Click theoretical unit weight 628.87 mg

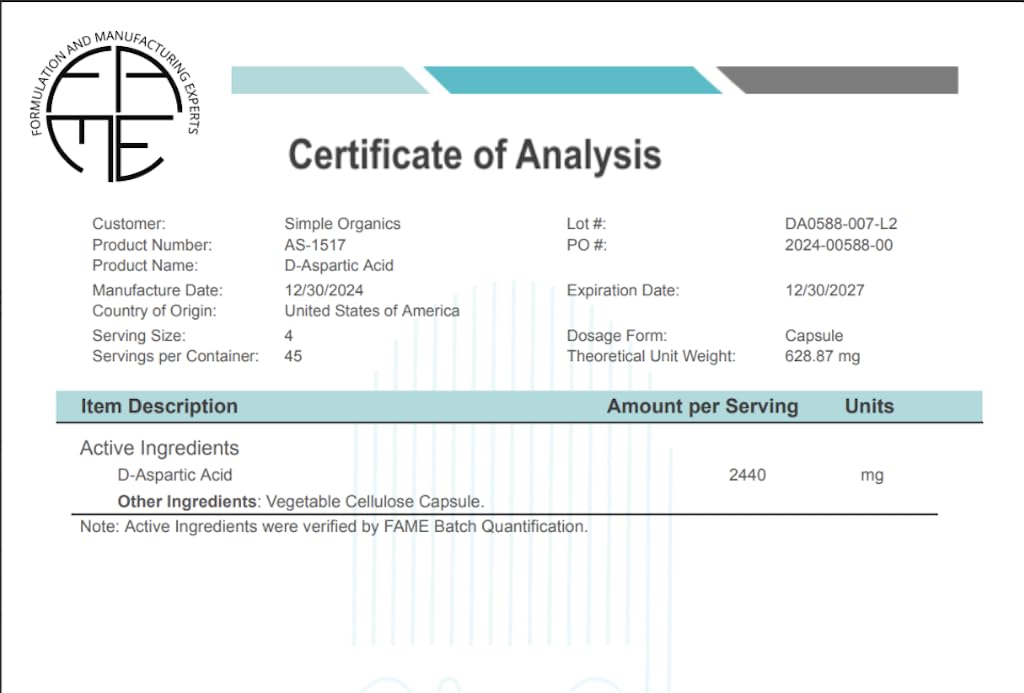point(822,356)
